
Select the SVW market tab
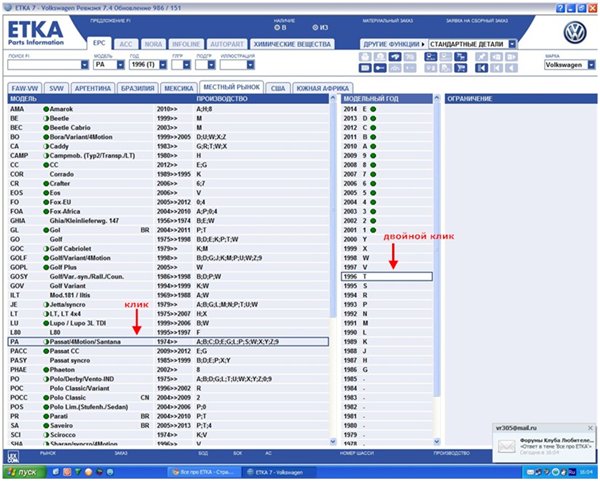[x=56, y=88]
